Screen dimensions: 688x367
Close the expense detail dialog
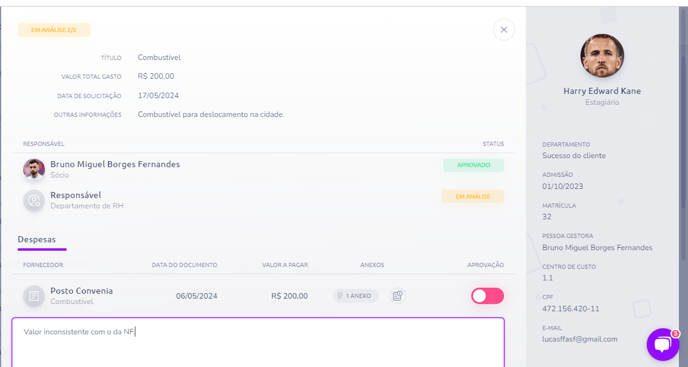(x=504, y=30)
